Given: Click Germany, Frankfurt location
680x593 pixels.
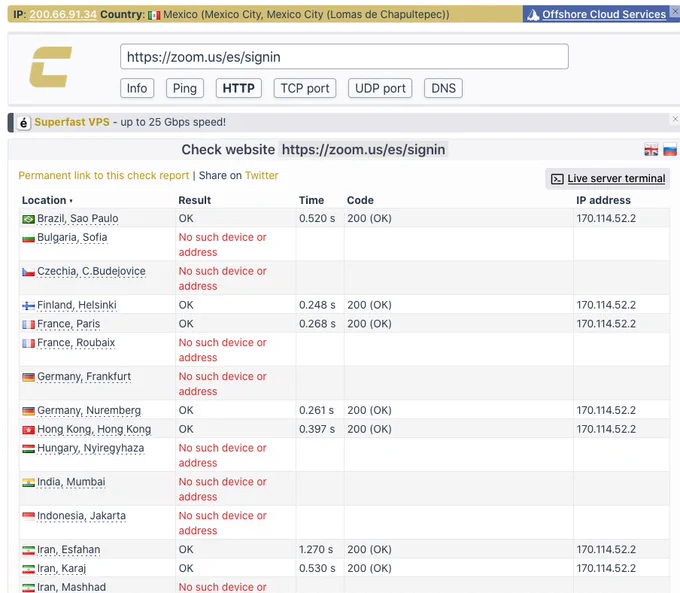Looking at the screenshot, I should tap(84, 377).
